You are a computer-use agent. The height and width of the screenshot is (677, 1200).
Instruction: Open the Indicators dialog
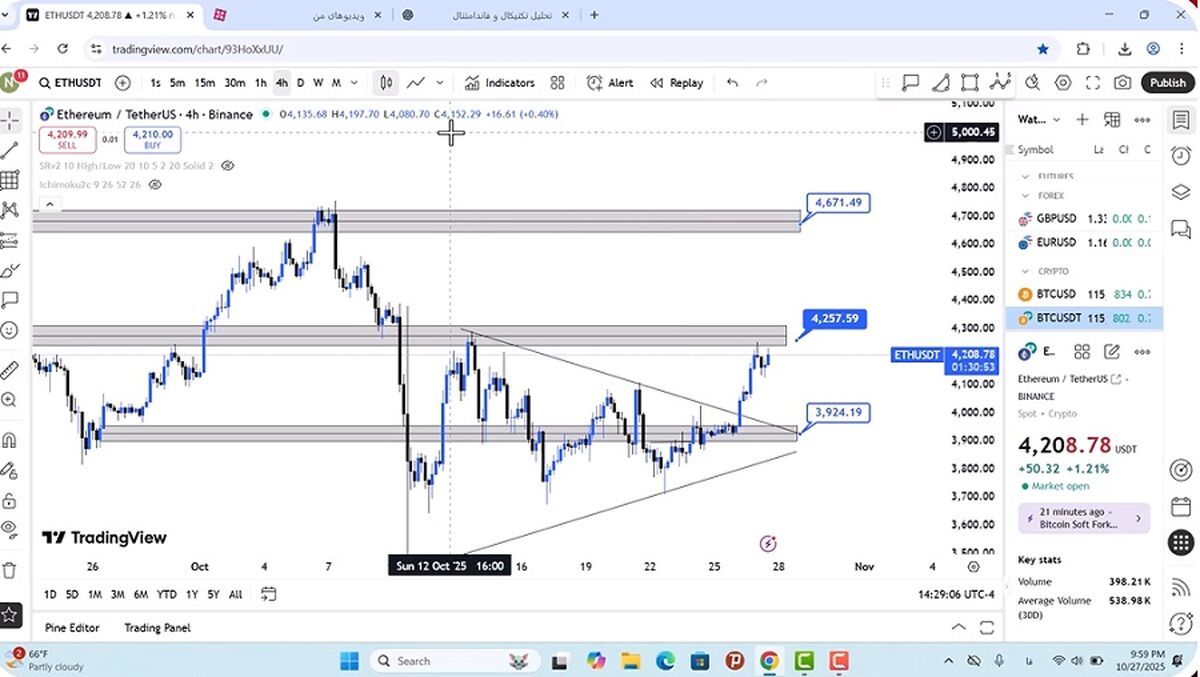coord(499,83)
